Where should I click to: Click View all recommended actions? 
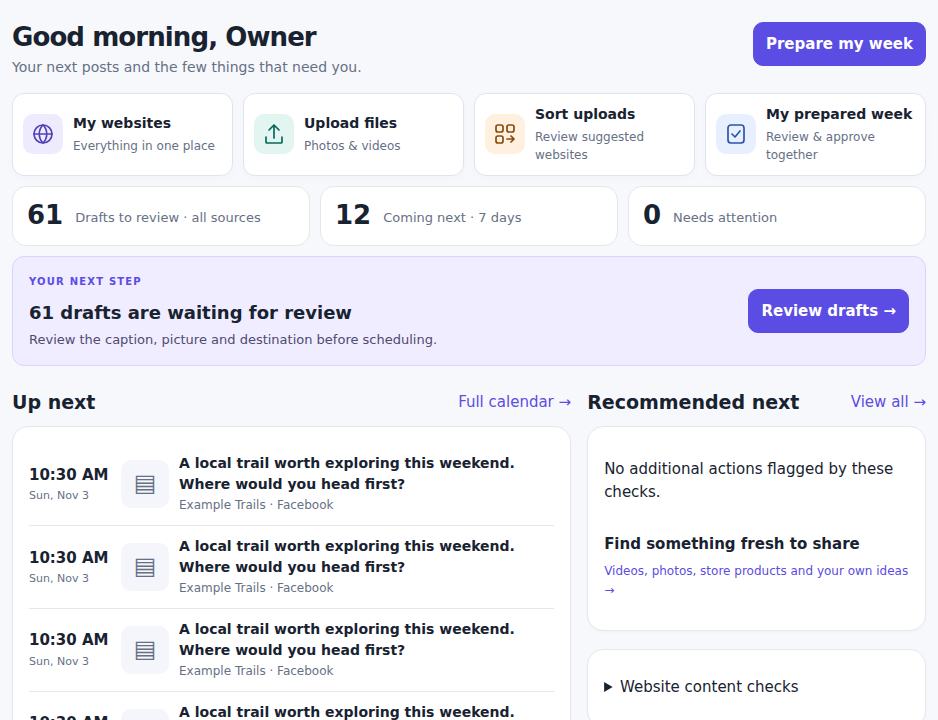(888, 402)
